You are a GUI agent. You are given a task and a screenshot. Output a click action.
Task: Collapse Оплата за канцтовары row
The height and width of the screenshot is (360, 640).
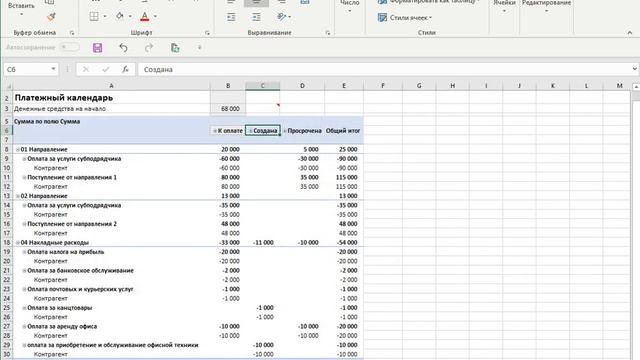[x=24, y=308]
